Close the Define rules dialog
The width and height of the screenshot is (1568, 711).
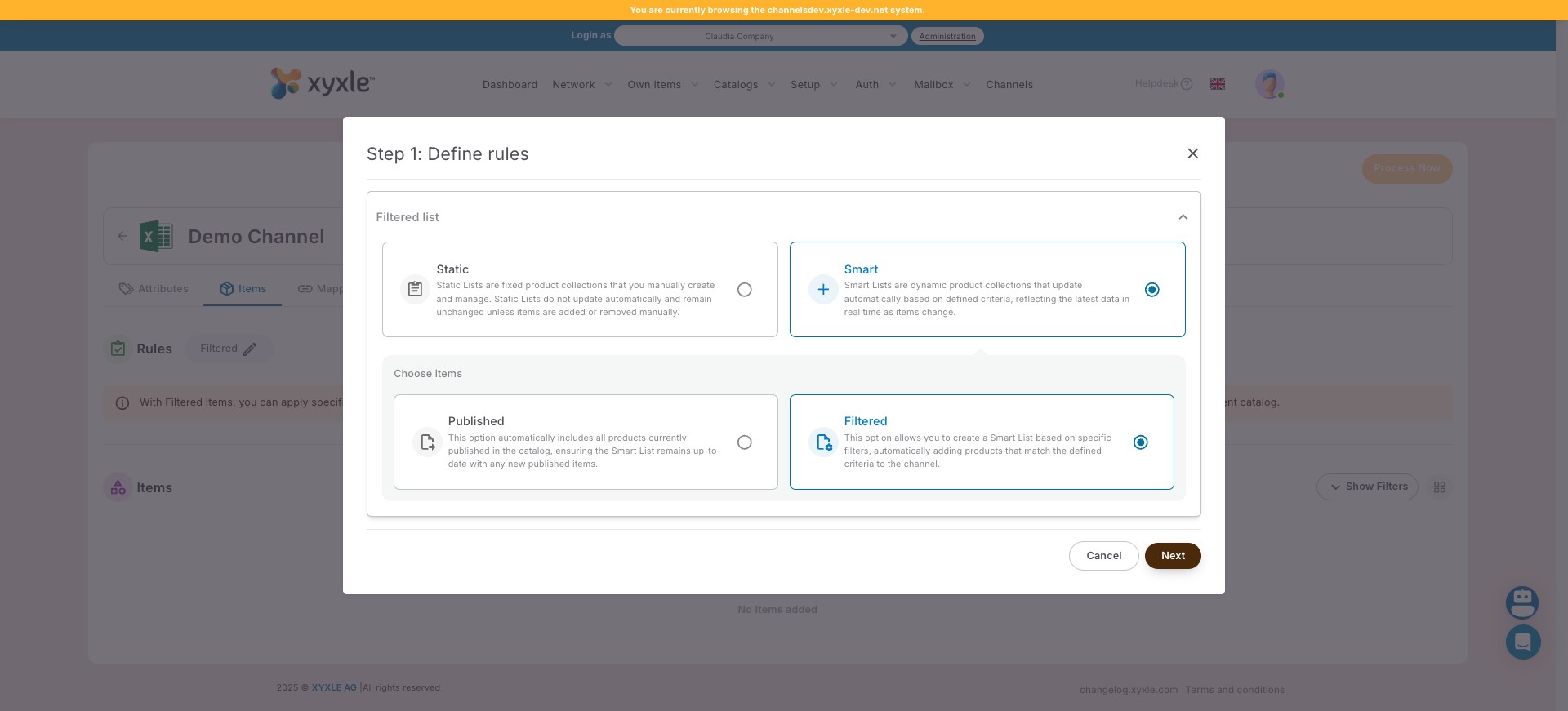[1192, 153]
